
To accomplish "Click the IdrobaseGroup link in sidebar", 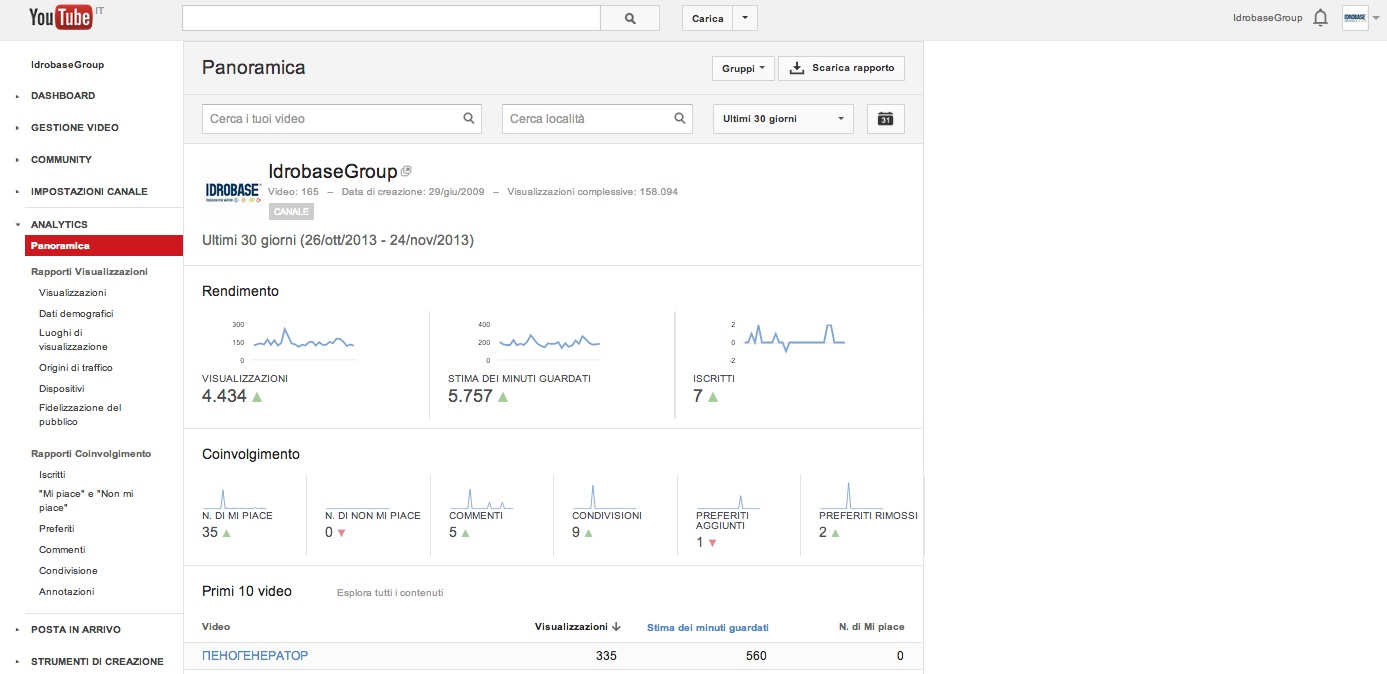I will (x=68, y=65).
